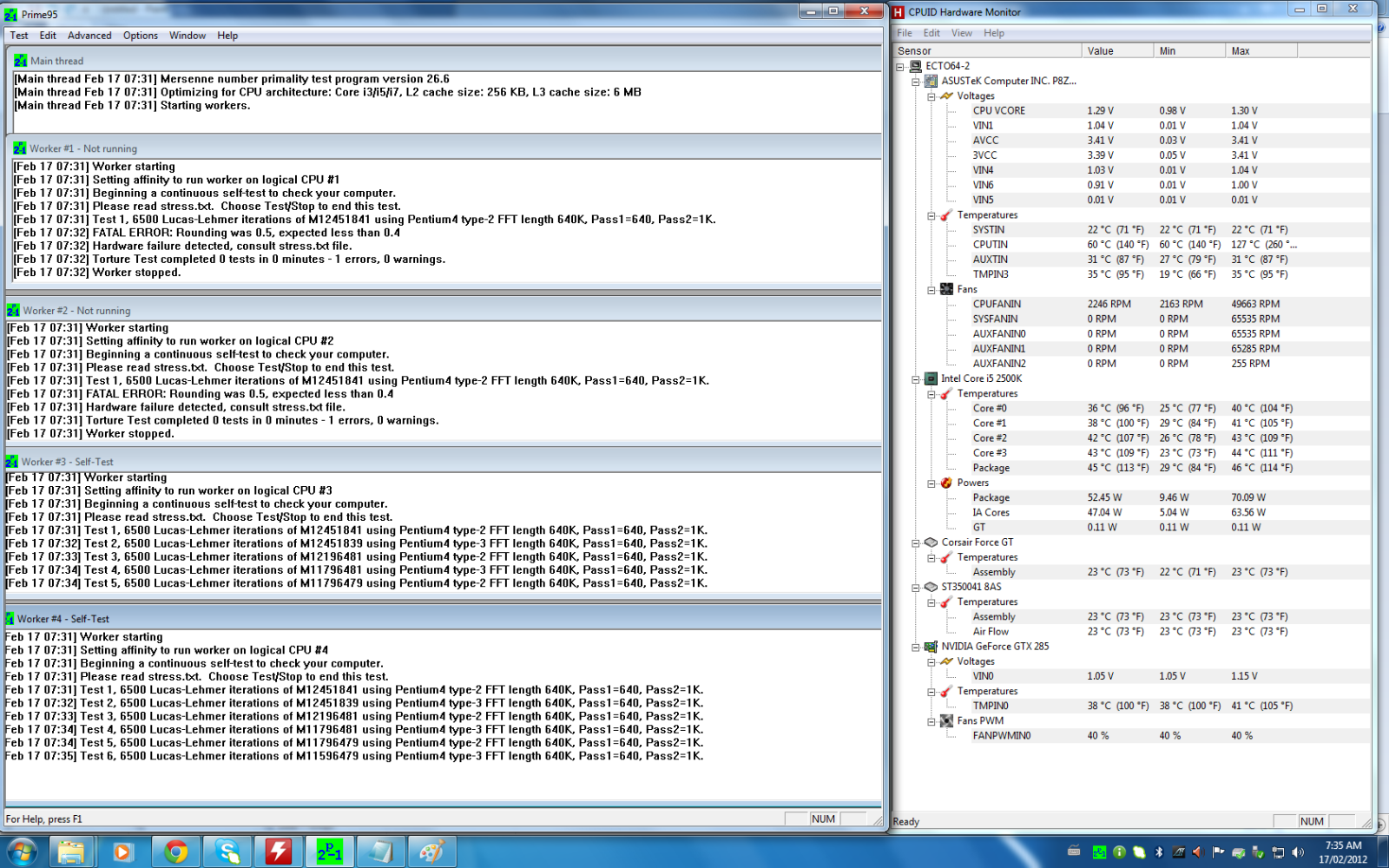
Task: Click the Bluetooth tray icon
Action: coord(1158,852)
